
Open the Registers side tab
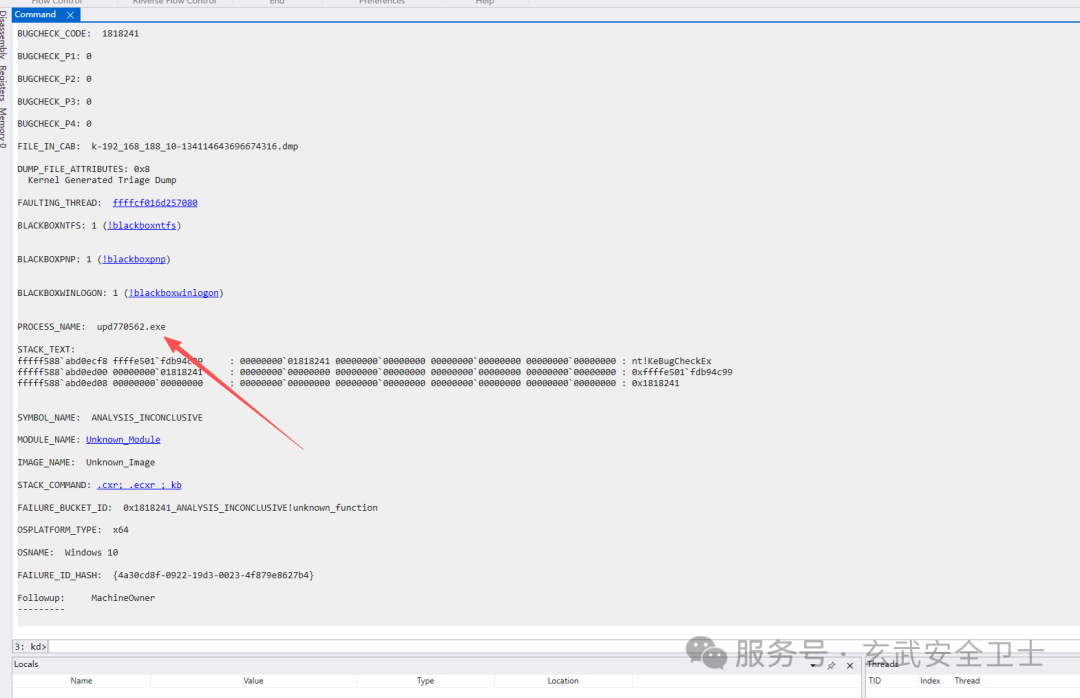[x=5, y=85]
